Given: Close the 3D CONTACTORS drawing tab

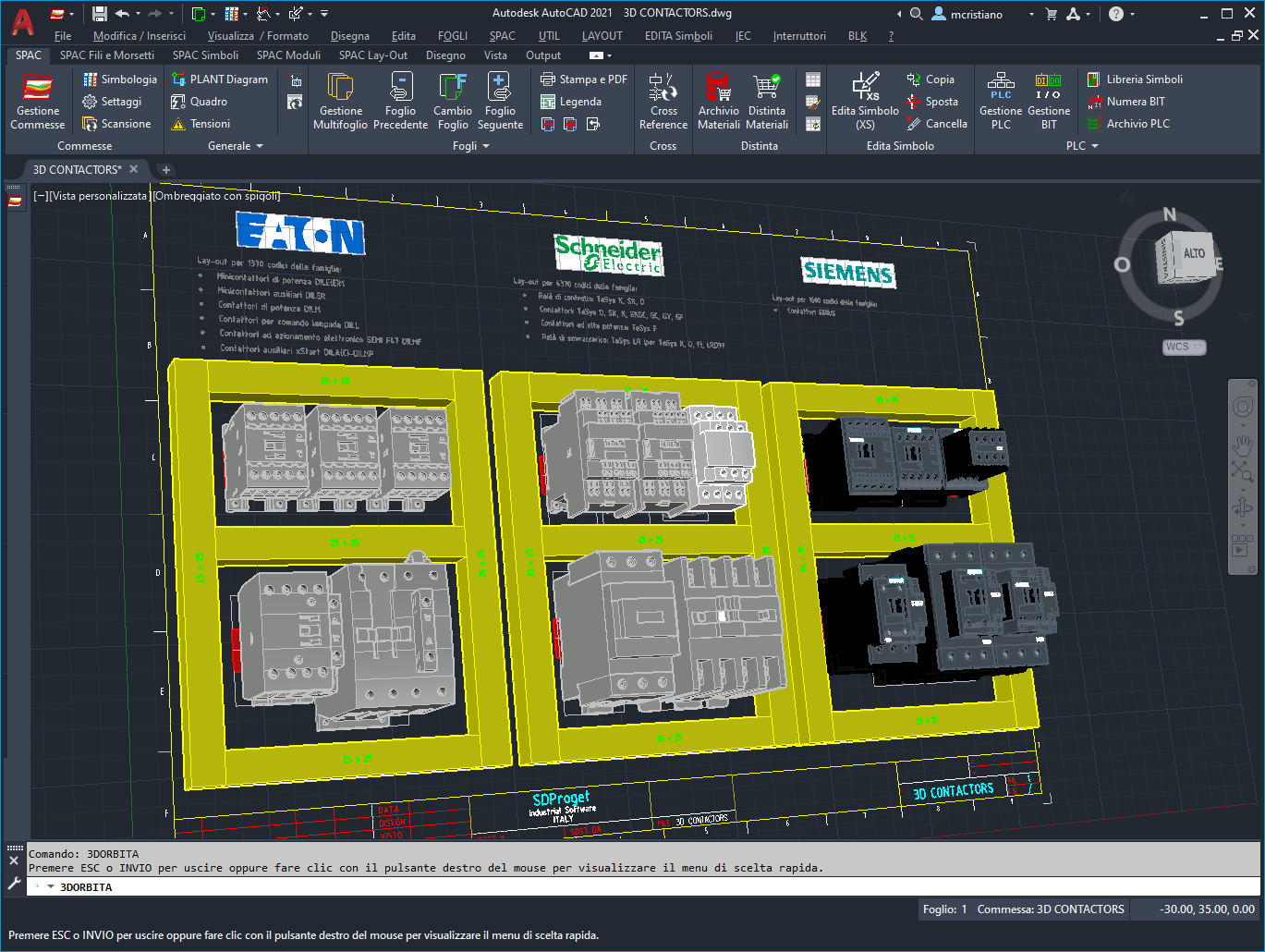Looking at the screenshot, I should coord(134,169).
